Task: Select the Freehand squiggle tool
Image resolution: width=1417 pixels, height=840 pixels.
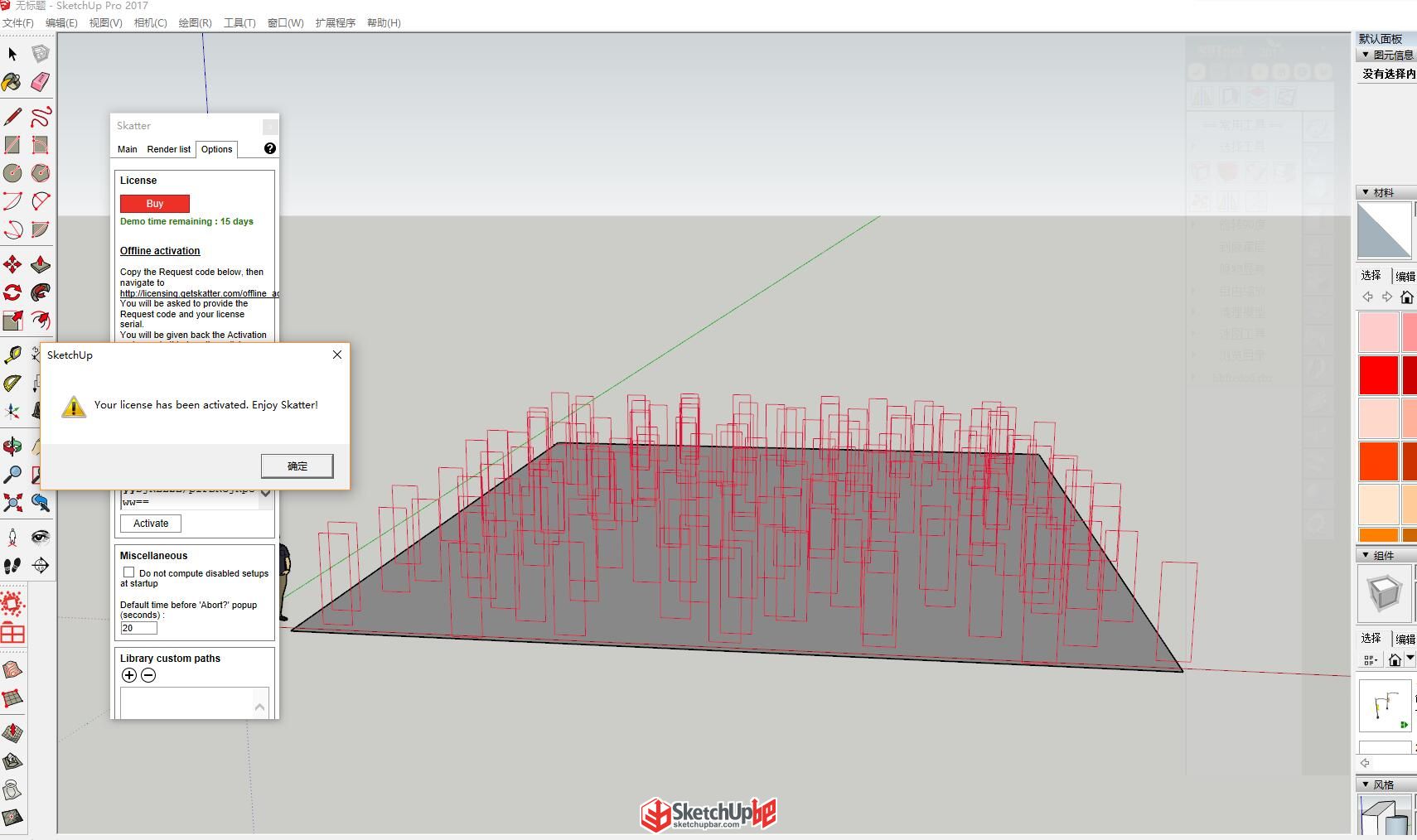Action: click(x=41, y=117)
